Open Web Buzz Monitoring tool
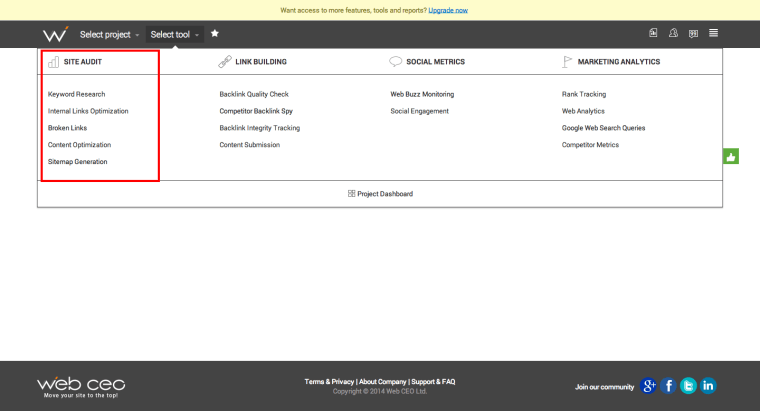 tap(422, 94)
